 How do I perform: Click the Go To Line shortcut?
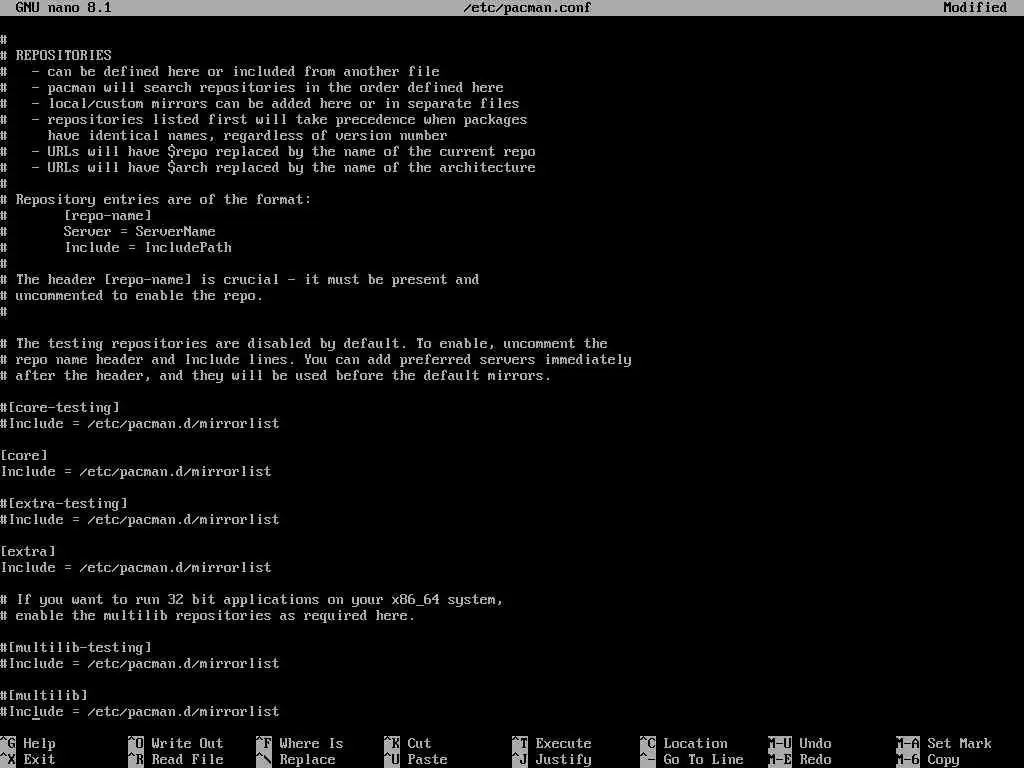click(x=692, y=760)
